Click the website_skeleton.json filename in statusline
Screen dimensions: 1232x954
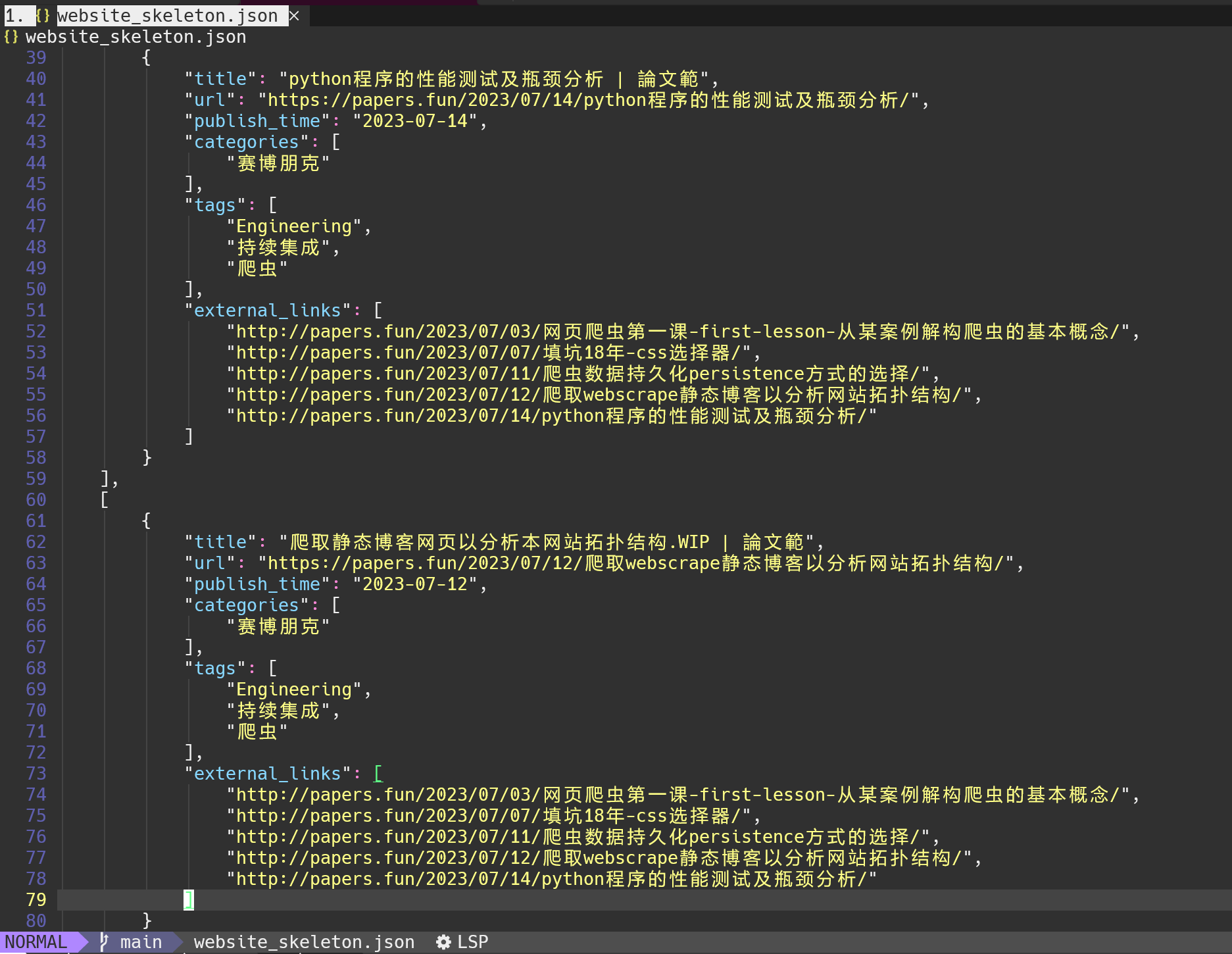[304, 942]
